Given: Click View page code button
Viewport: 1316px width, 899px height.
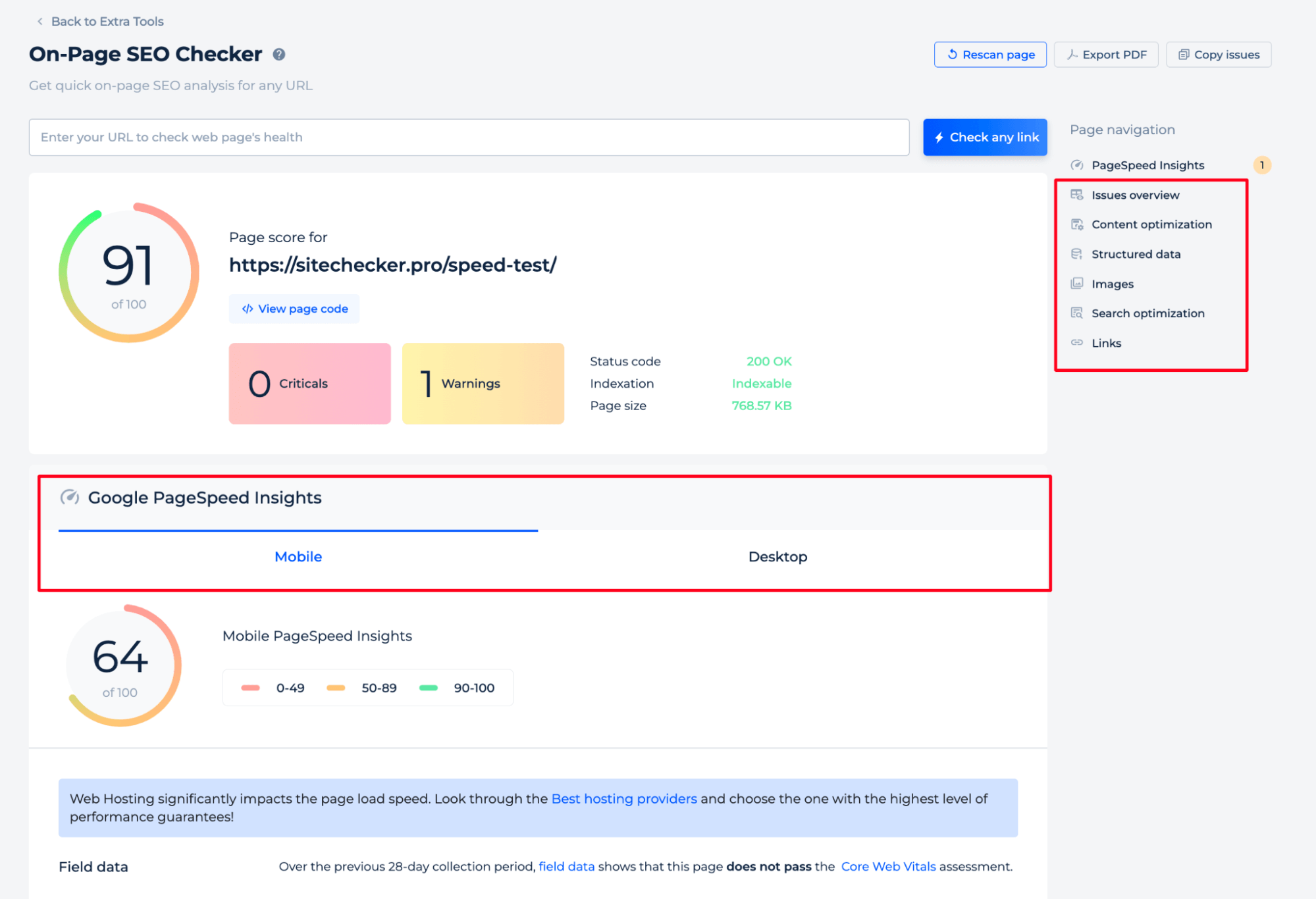Looking at the screenshot, I should click(x=294, y=309).
